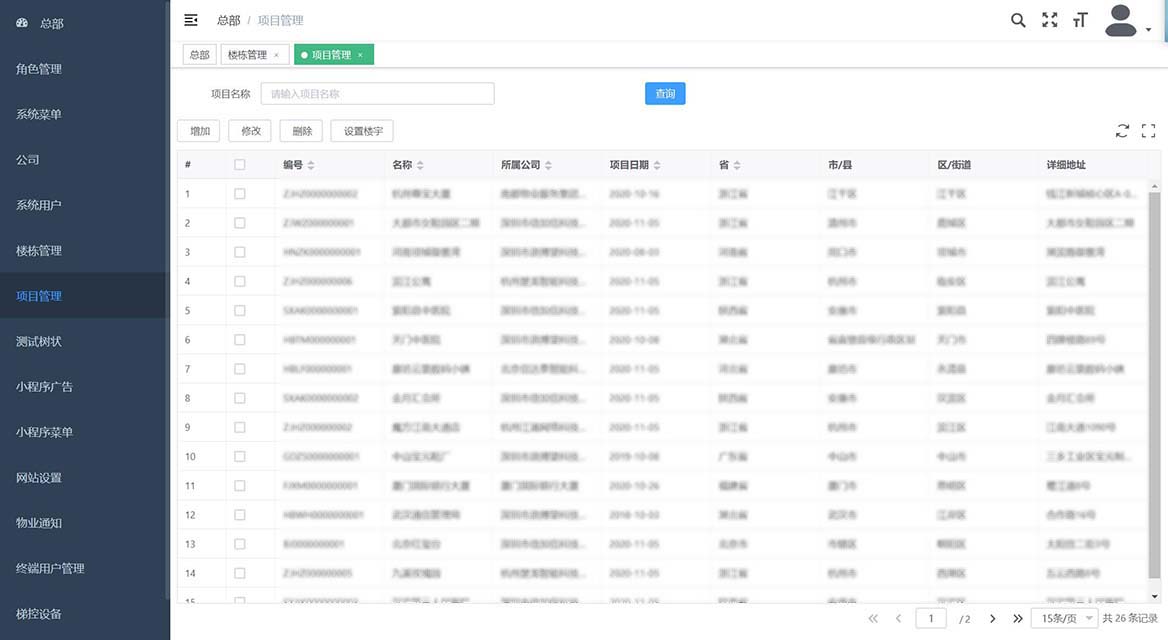The width and height of the screenshot is (1168, 640).
Task: Sort by the 编号 column arrows
Action: [x=311, y=165]
